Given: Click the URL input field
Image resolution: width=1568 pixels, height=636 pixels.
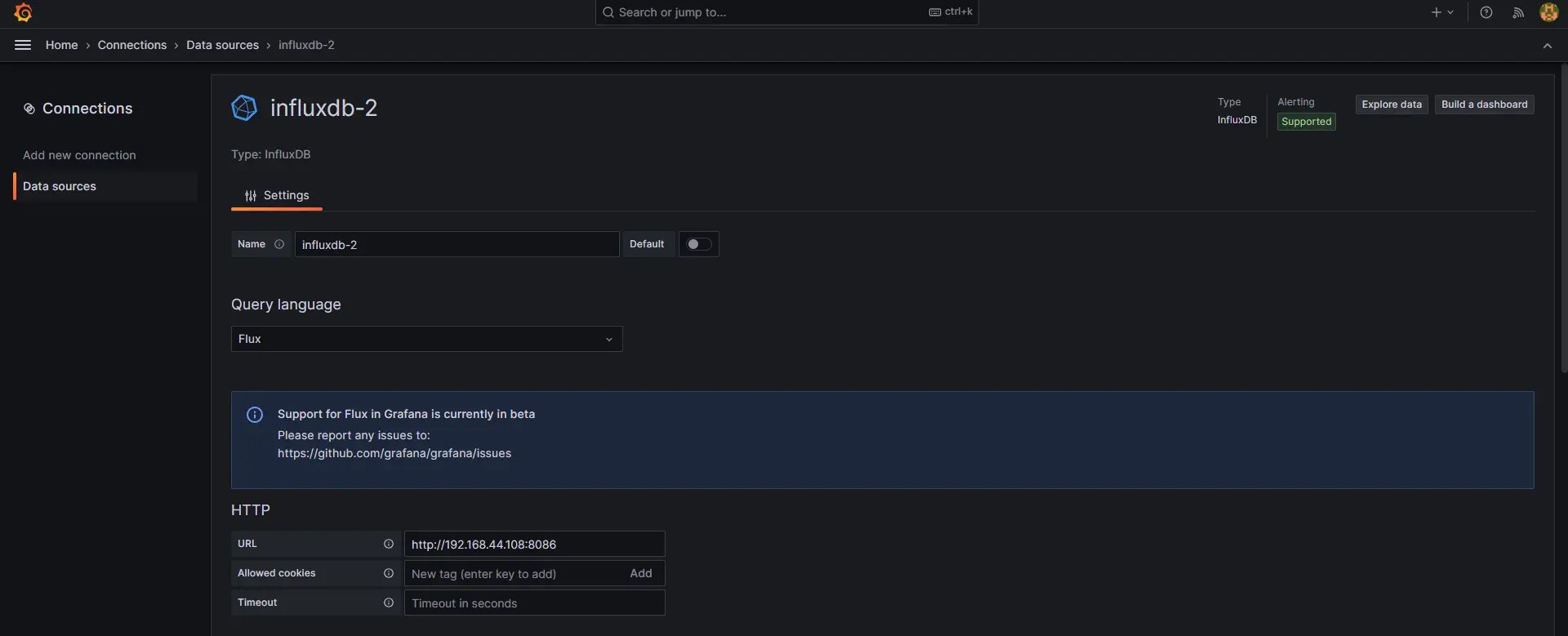Looking at the screenshot, I should [534, 544].
